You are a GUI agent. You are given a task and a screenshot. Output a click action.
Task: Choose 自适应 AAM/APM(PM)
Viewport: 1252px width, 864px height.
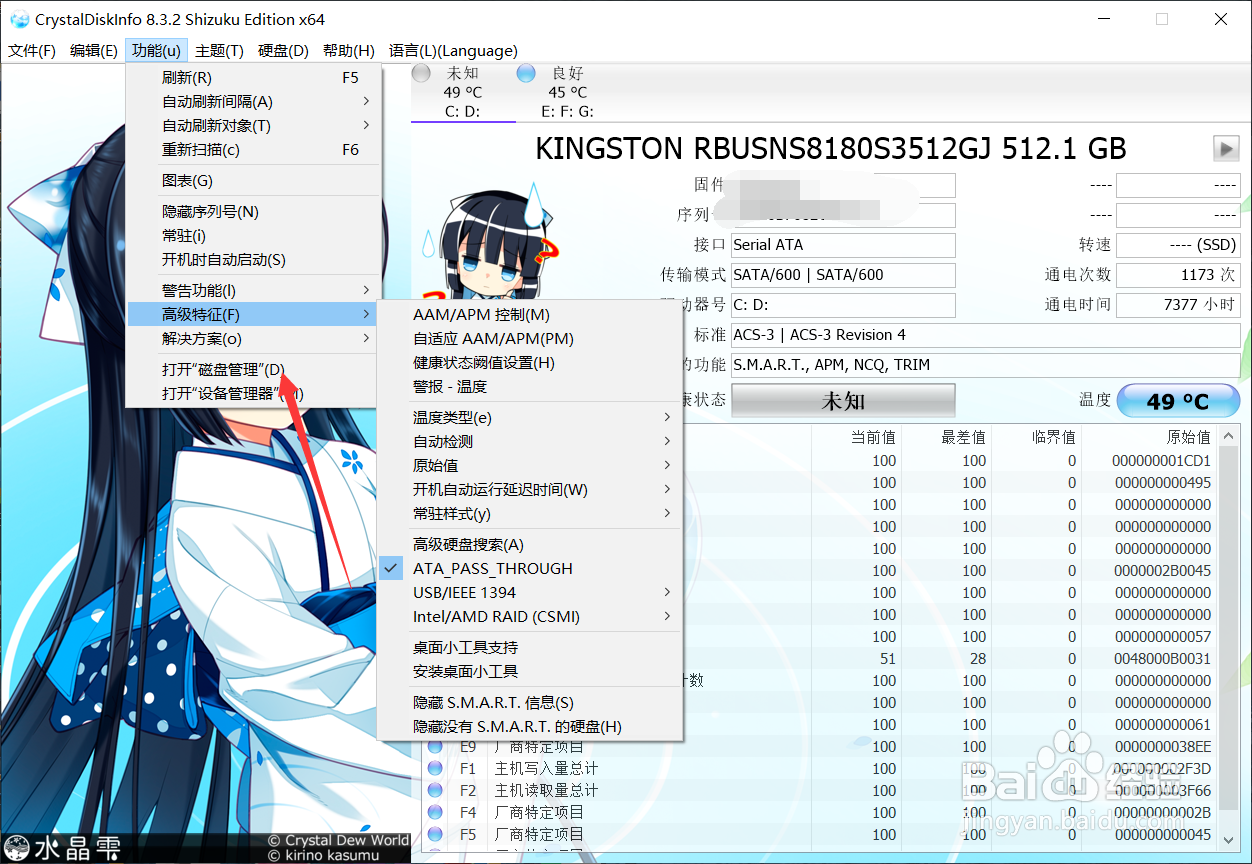(x=529, y=339)
